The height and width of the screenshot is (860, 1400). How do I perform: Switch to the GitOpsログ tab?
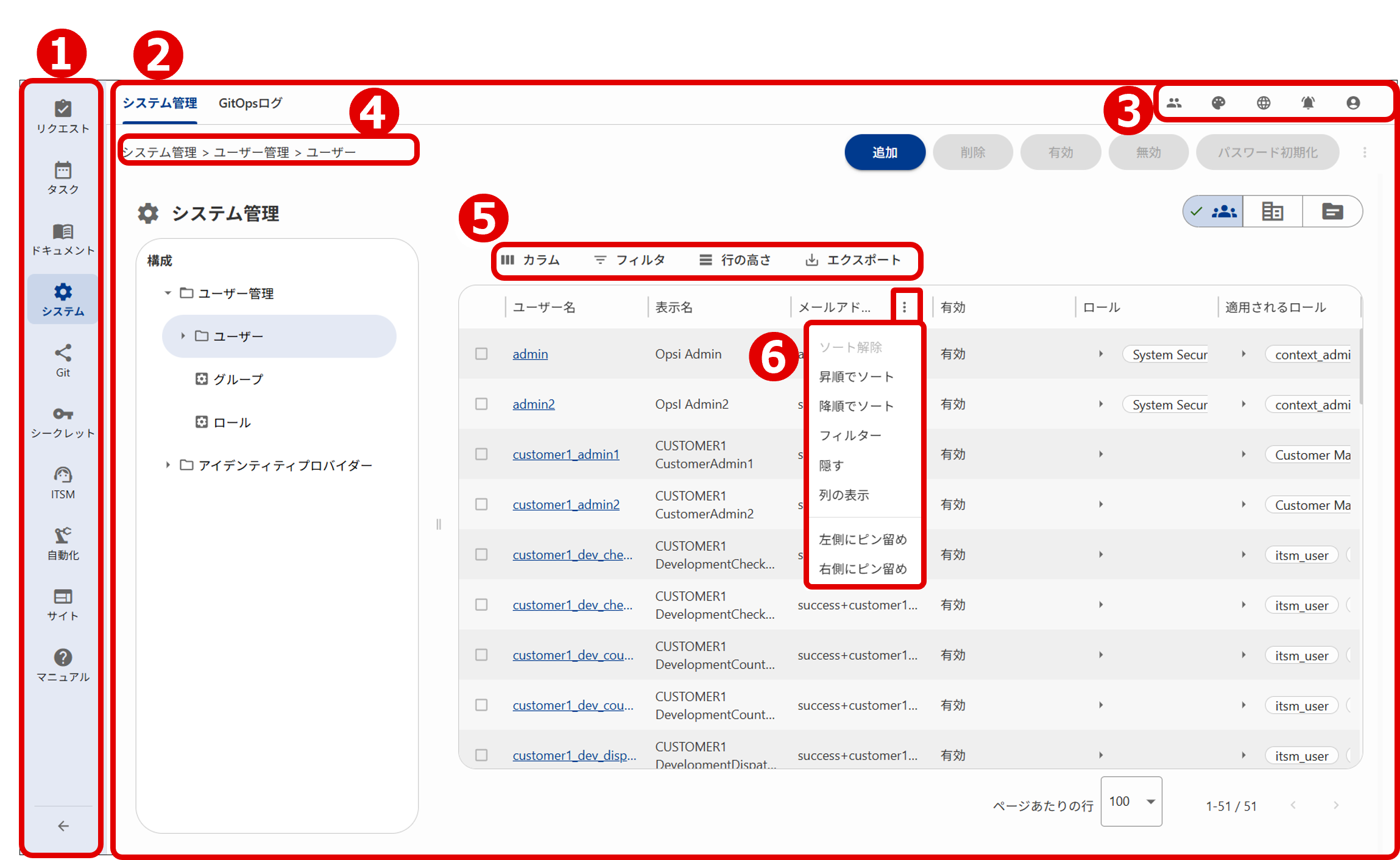[x=250, y=104]
